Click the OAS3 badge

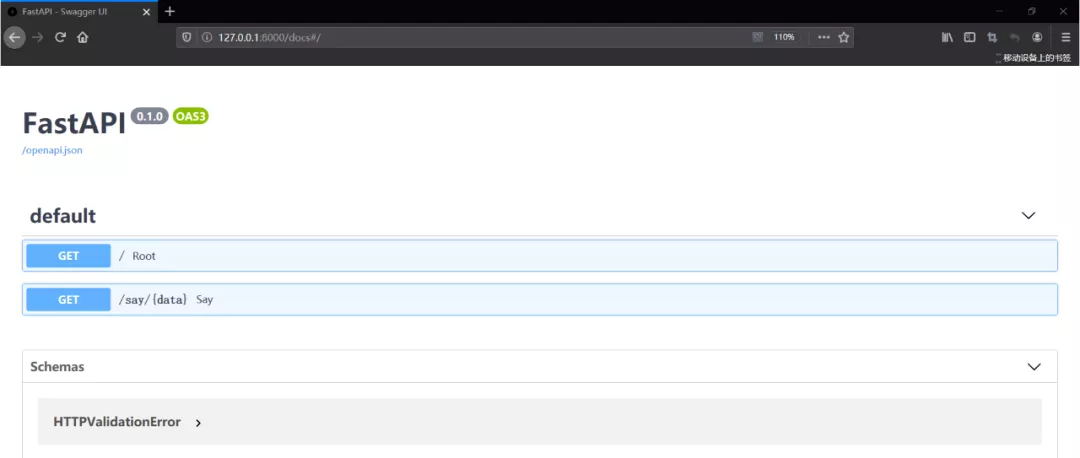coord(190,116)
